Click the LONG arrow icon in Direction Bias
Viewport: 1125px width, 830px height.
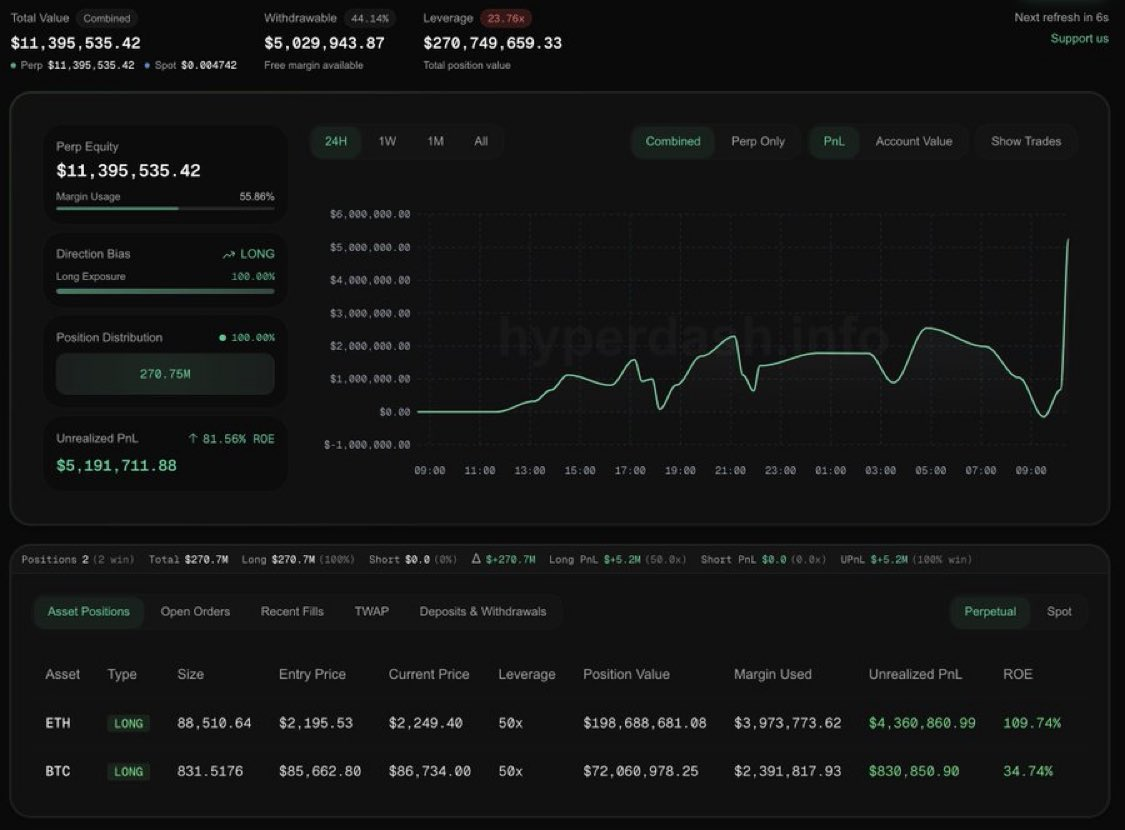point(228,253)
